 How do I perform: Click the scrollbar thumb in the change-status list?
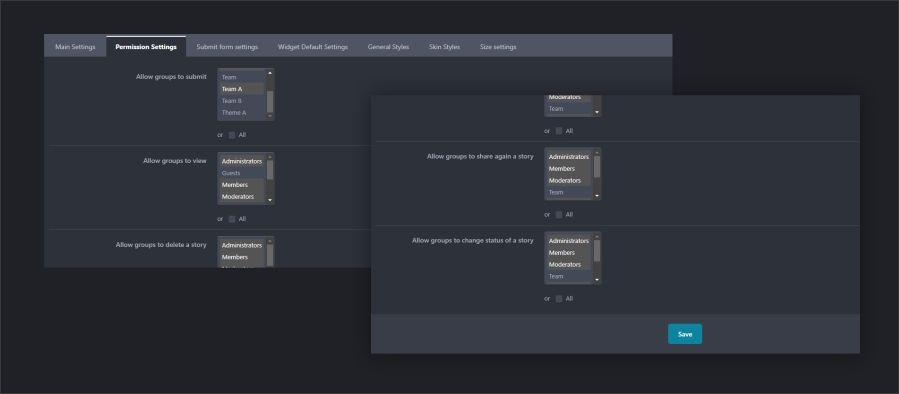tap(597, 251)
